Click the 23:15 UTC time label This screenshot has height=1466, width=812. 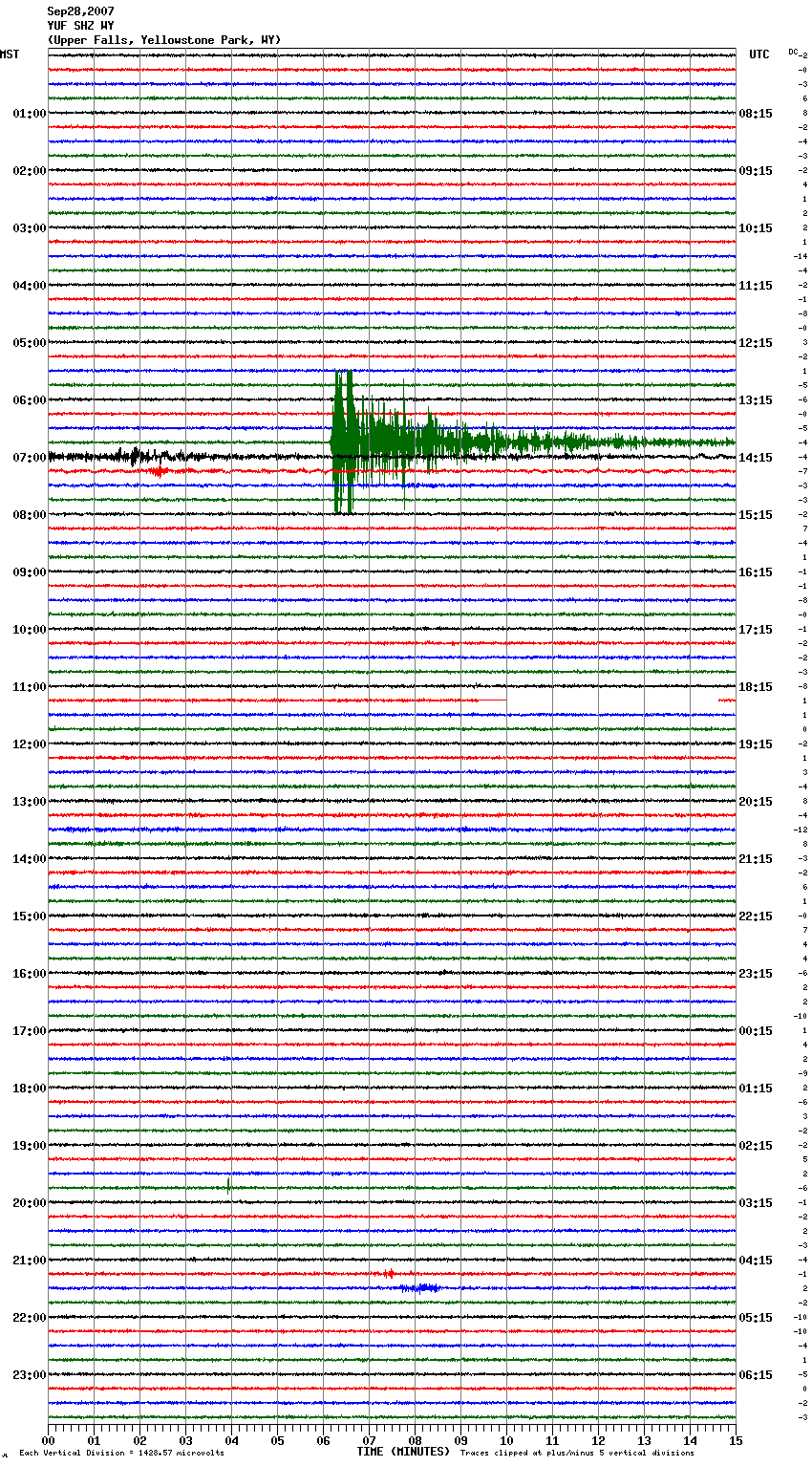756,974
